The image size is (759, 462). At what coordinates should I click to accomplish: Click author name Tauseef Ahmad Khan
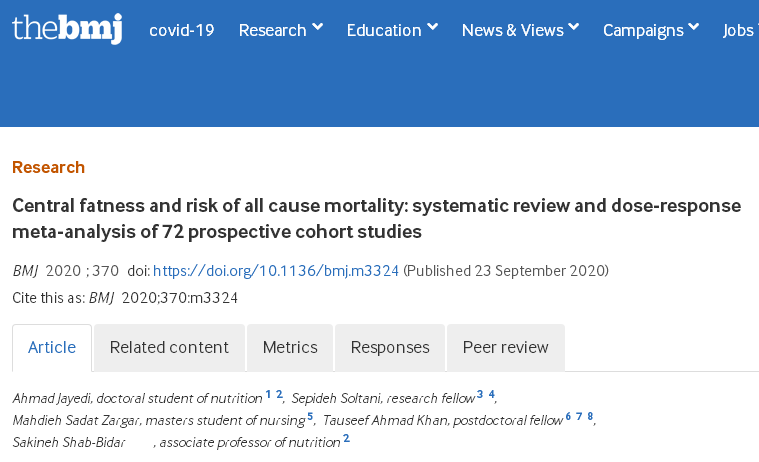pos(385,421)
